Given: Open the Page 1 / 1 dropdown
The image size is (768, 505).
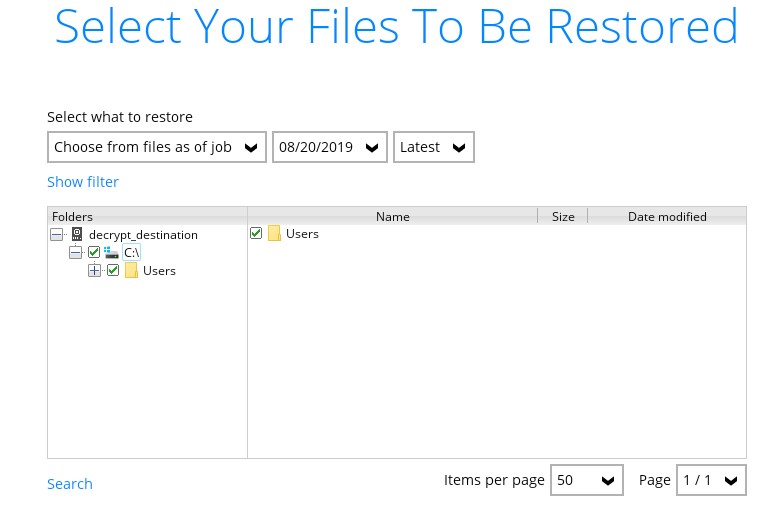Looking at the screenshot, I should tap(711, 480).
